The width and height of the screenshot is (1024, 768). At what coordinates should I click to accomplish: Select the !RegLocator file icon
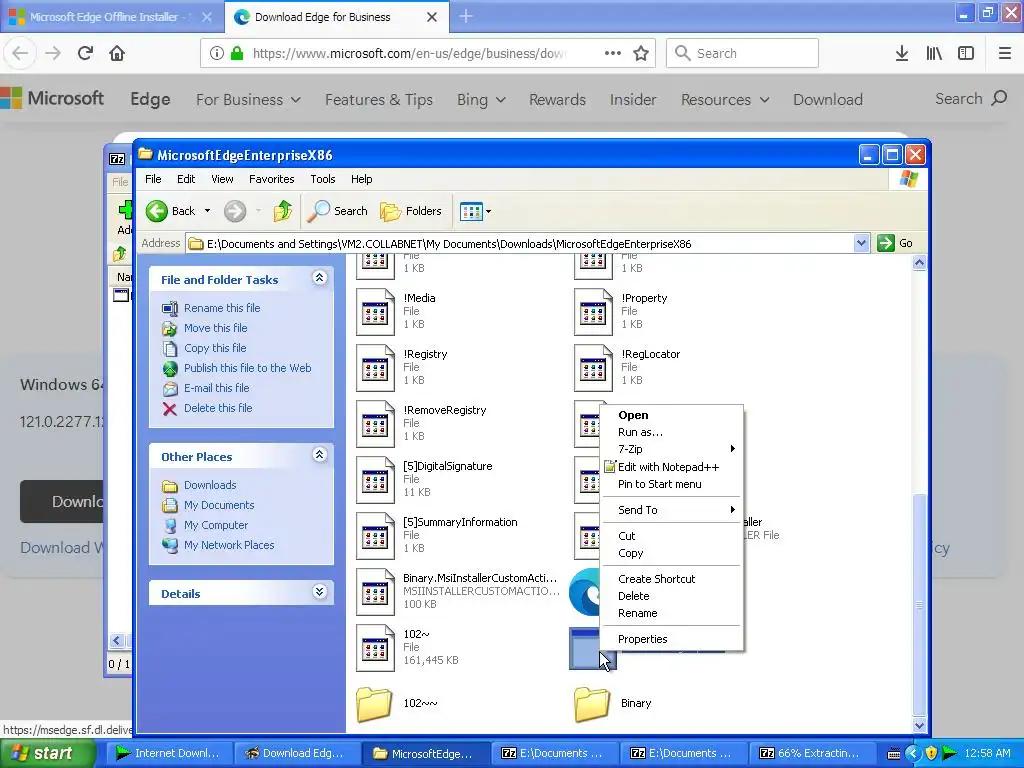tap(593, 368)
